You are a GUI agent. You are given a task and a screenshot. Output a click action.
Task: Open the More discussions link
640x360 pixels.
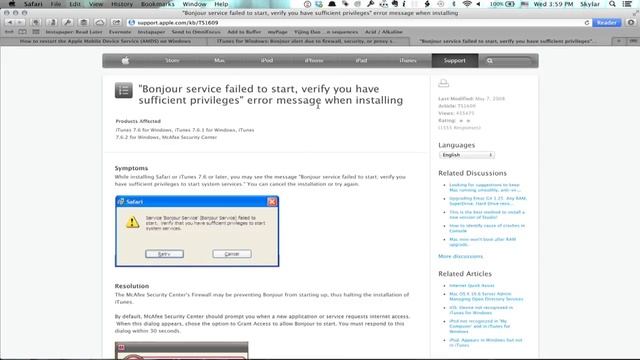click(x=460, y=256)
